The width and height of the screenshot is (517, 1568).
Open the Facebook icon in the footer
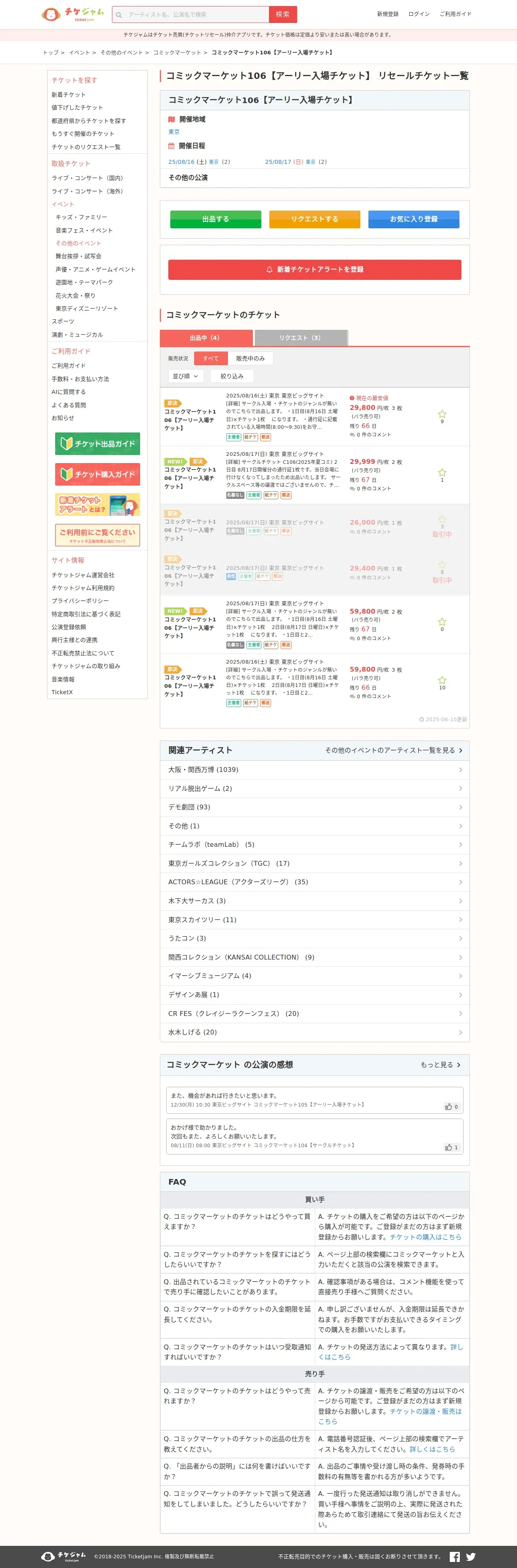click(454, 1556)
